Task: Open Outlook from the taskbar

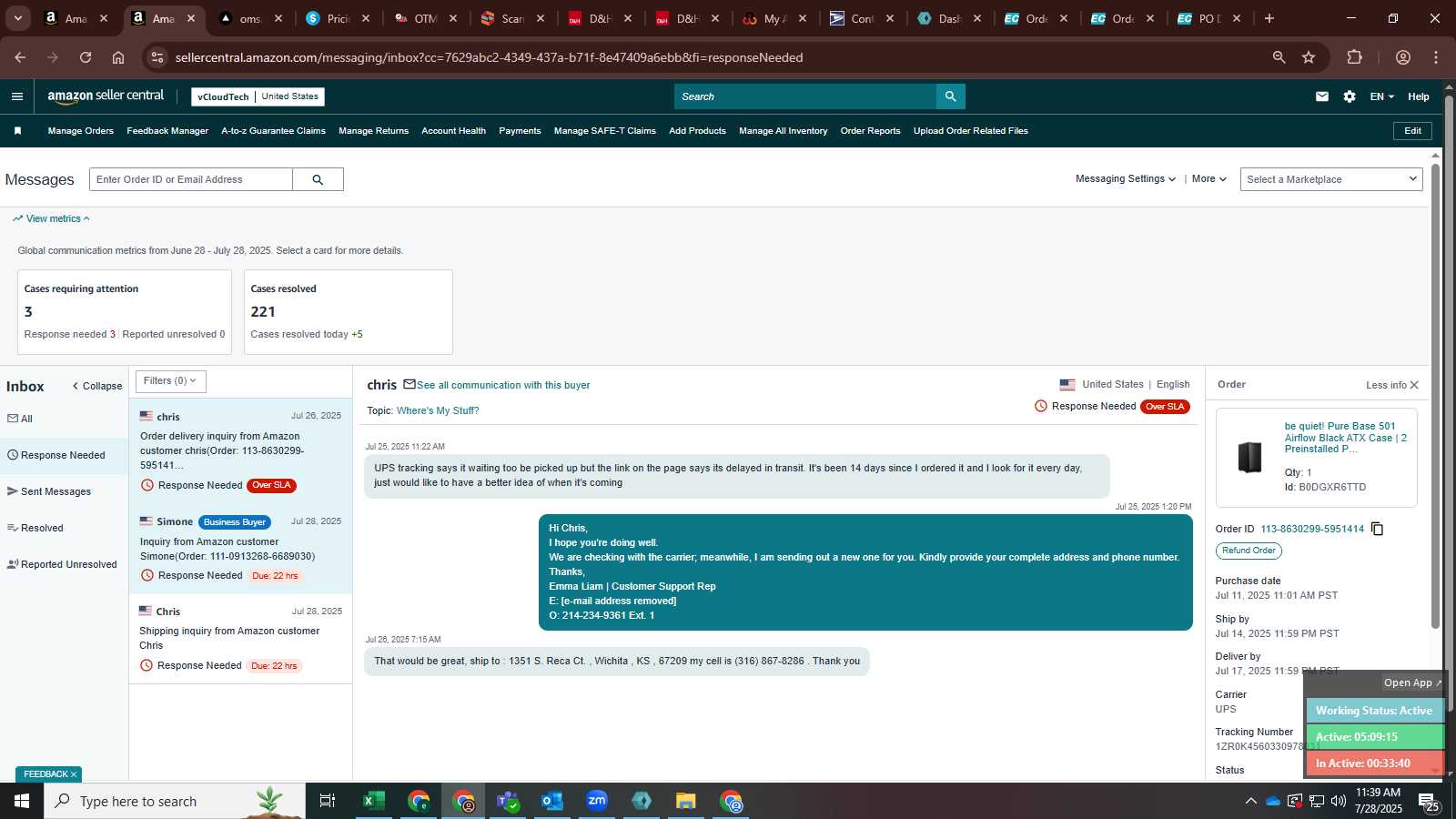Action: pos(552,801)
